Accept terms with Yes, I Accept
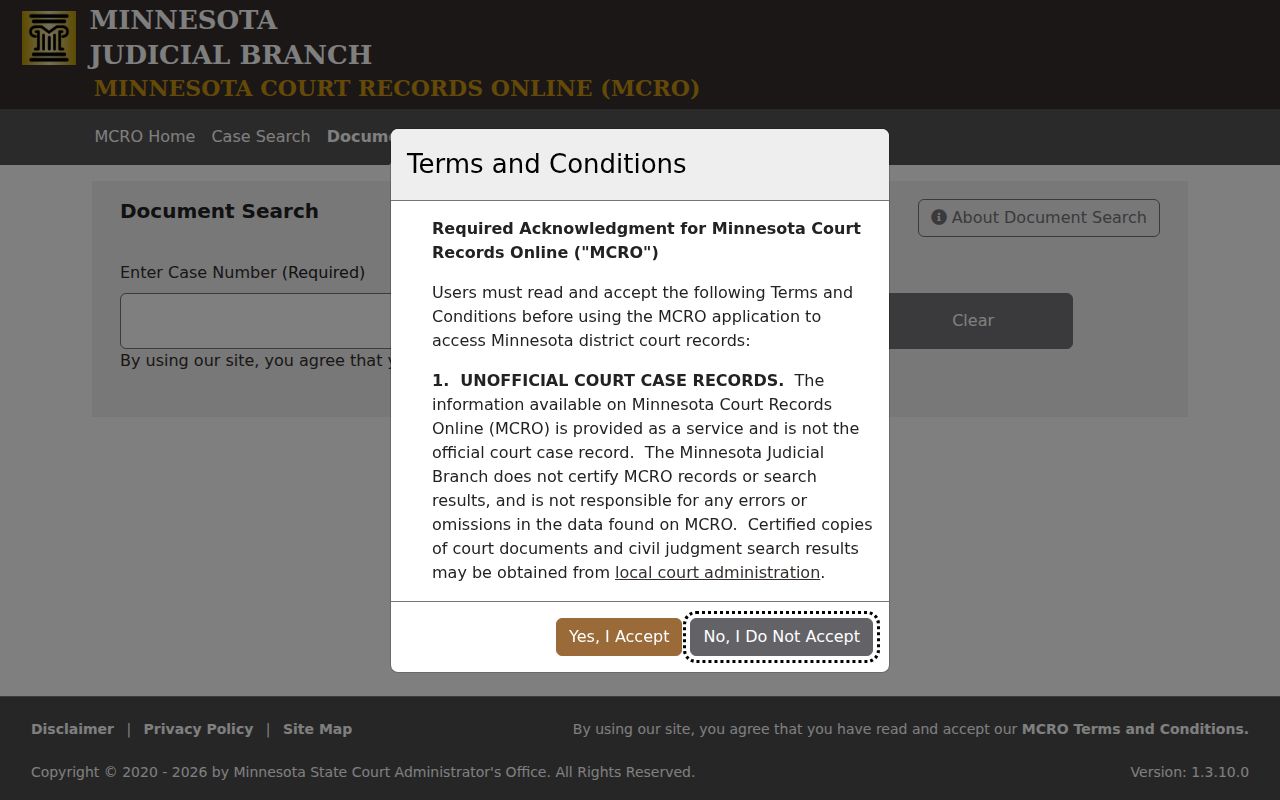 click(619, 637)
